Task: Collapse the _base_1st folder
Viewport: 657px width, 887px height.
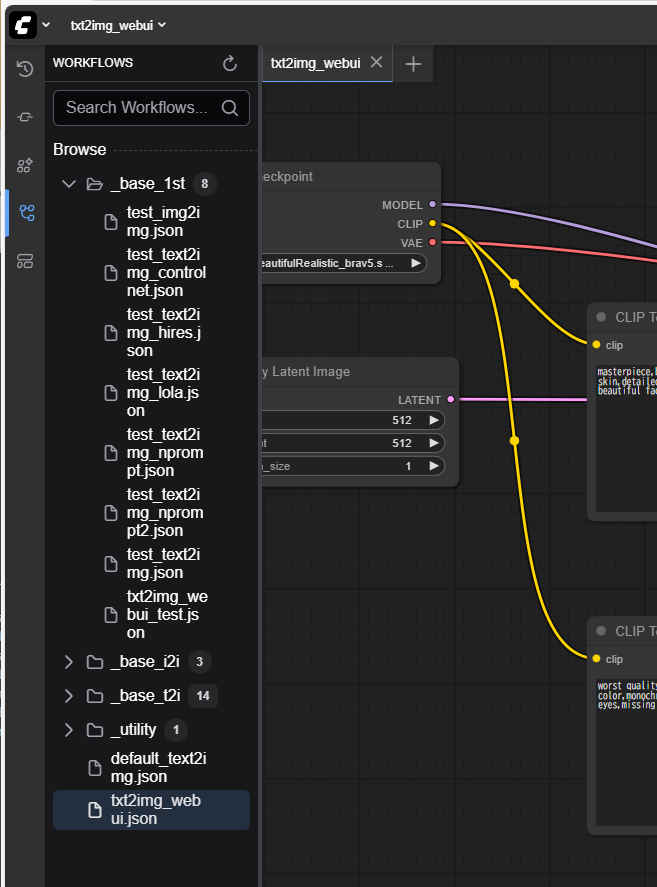Action: [x=69, y=184]
